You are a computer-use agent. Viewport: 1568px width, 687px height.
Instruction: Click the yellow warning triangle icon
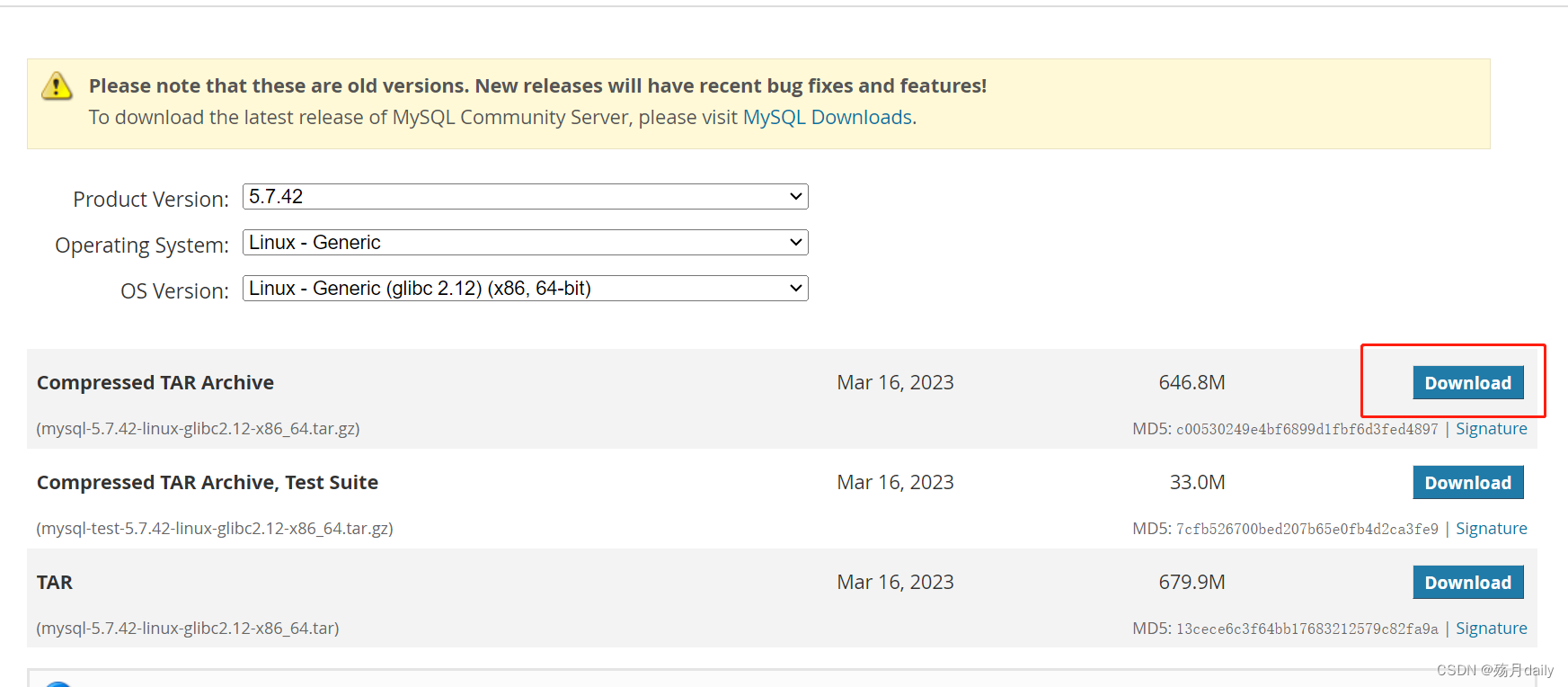(57, 85)
